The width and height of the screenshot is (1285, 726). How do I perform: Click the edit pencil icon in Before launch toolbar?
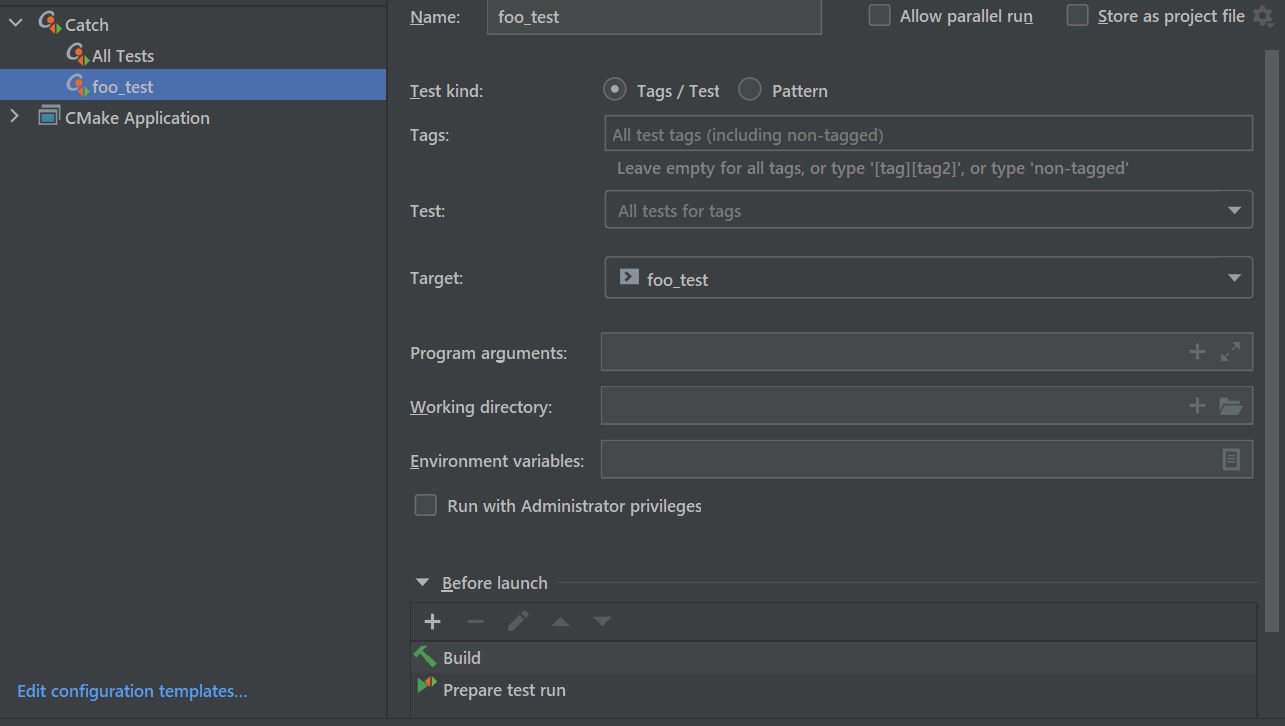click(517, 622)
